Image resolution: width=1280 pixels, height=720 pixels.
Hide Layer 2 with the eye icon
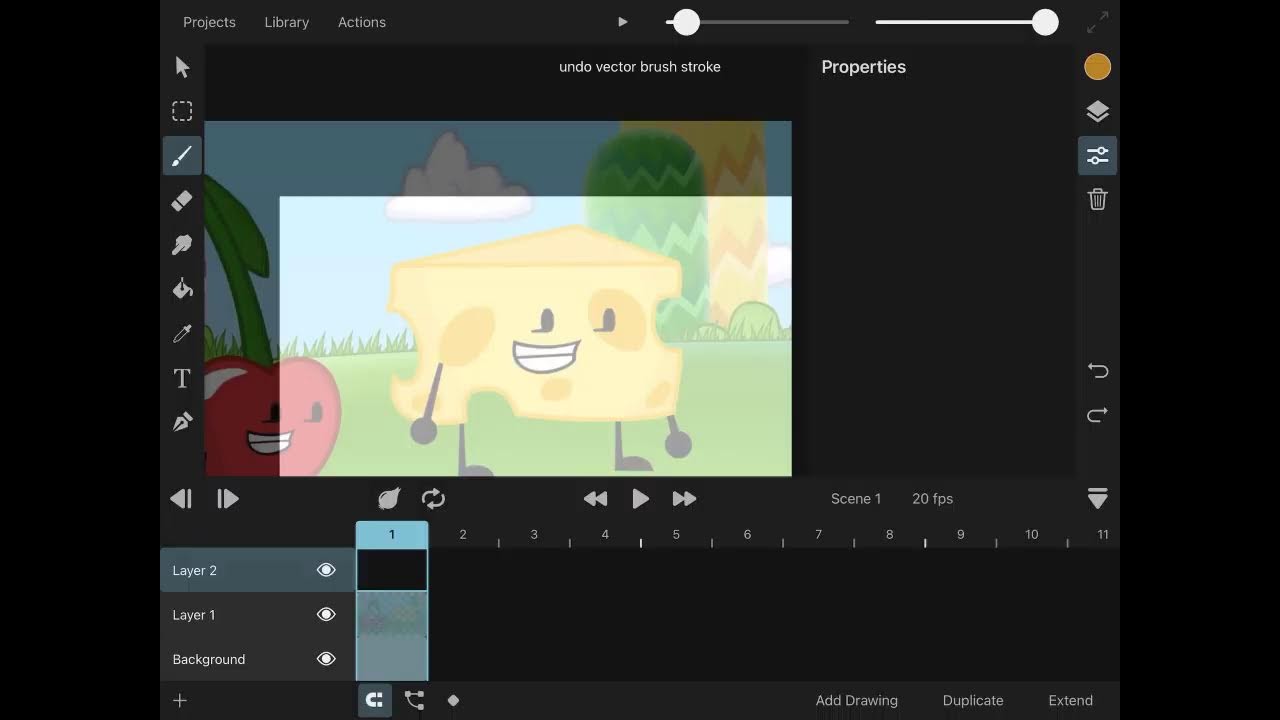pyautogui.click(x=326, y=570)
